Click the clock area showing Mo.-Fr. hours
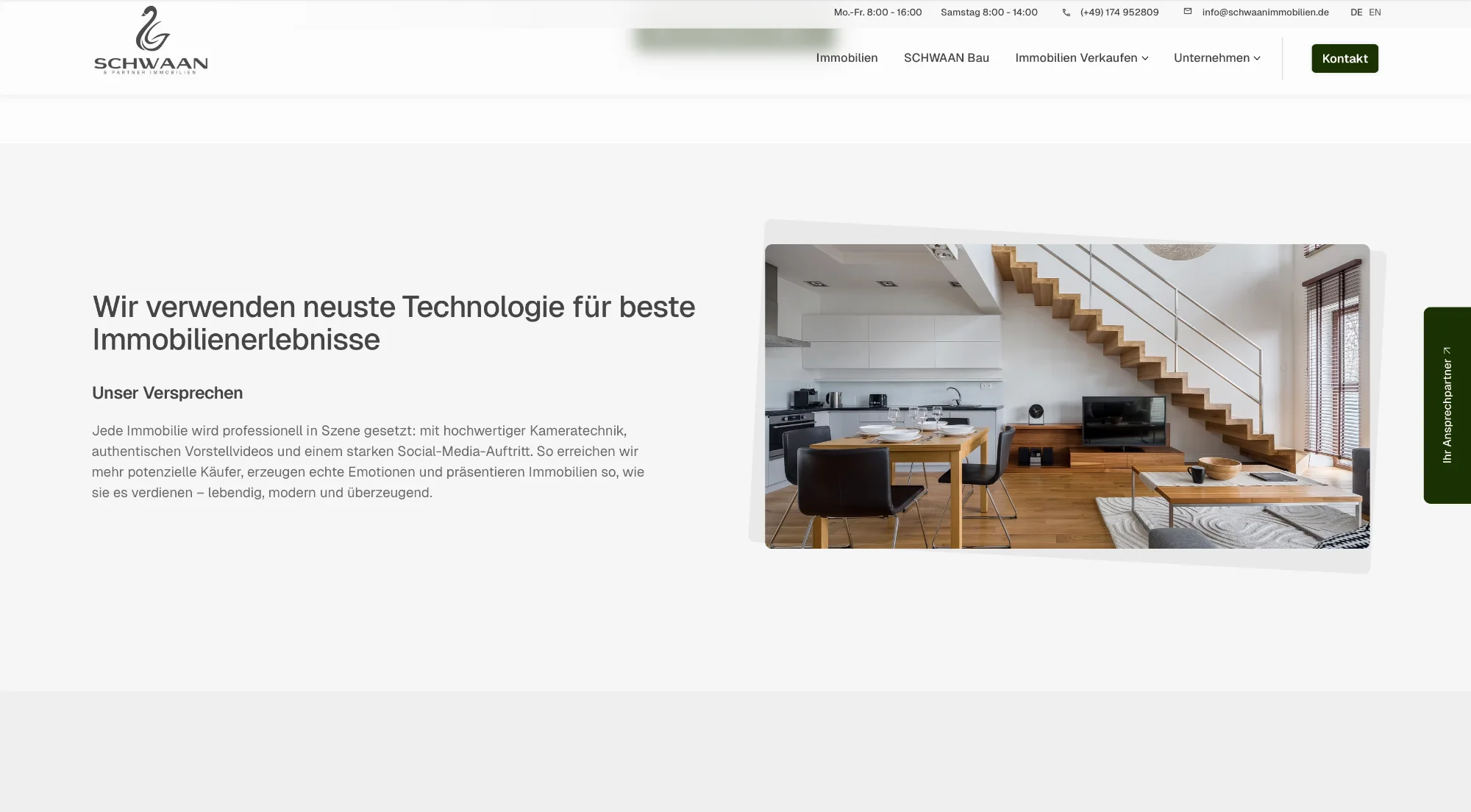 (877, 12)
